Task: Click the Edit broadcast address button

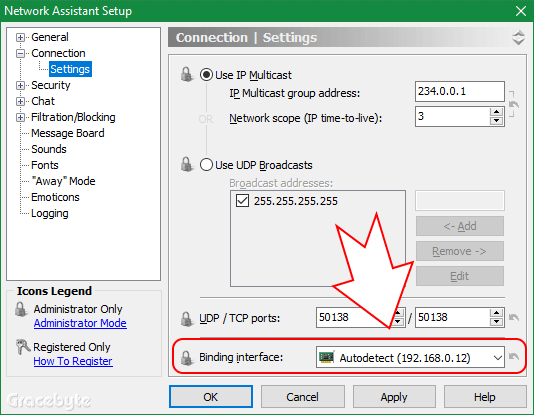Action: [x=460, y=276]
